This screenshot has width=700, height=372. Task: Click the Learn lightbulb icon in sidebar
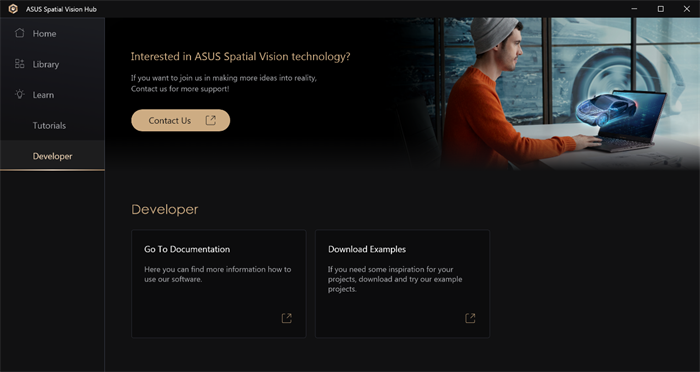click(19, 94)
